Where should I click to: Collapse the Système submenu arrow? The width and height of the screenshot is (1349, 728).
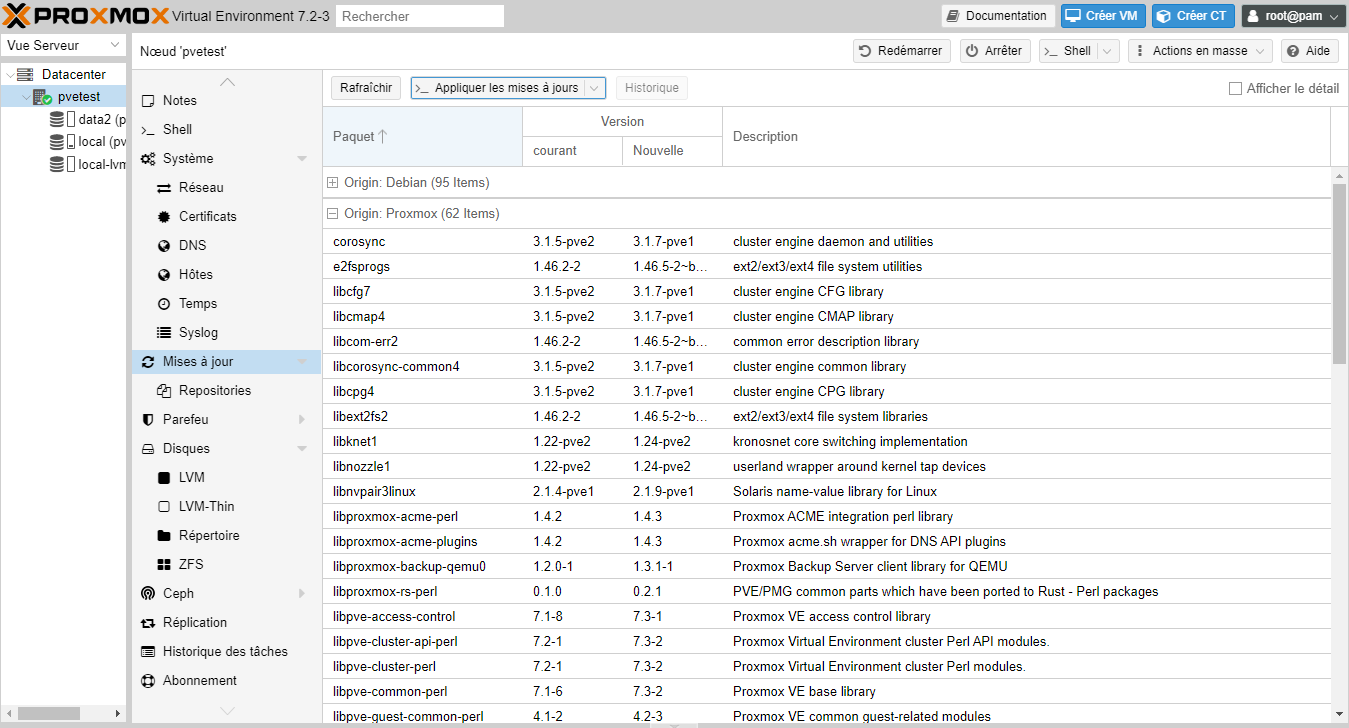coord(302,159)
